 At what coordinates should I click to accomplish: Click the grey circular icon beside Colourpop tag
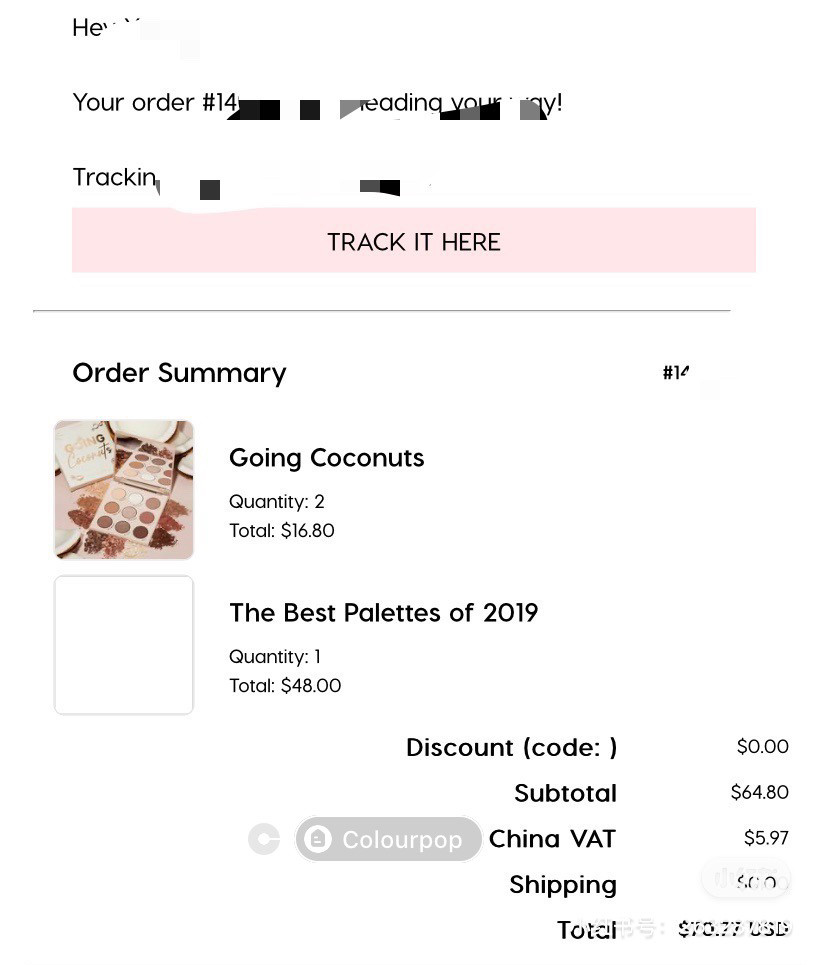coord(264,839)
